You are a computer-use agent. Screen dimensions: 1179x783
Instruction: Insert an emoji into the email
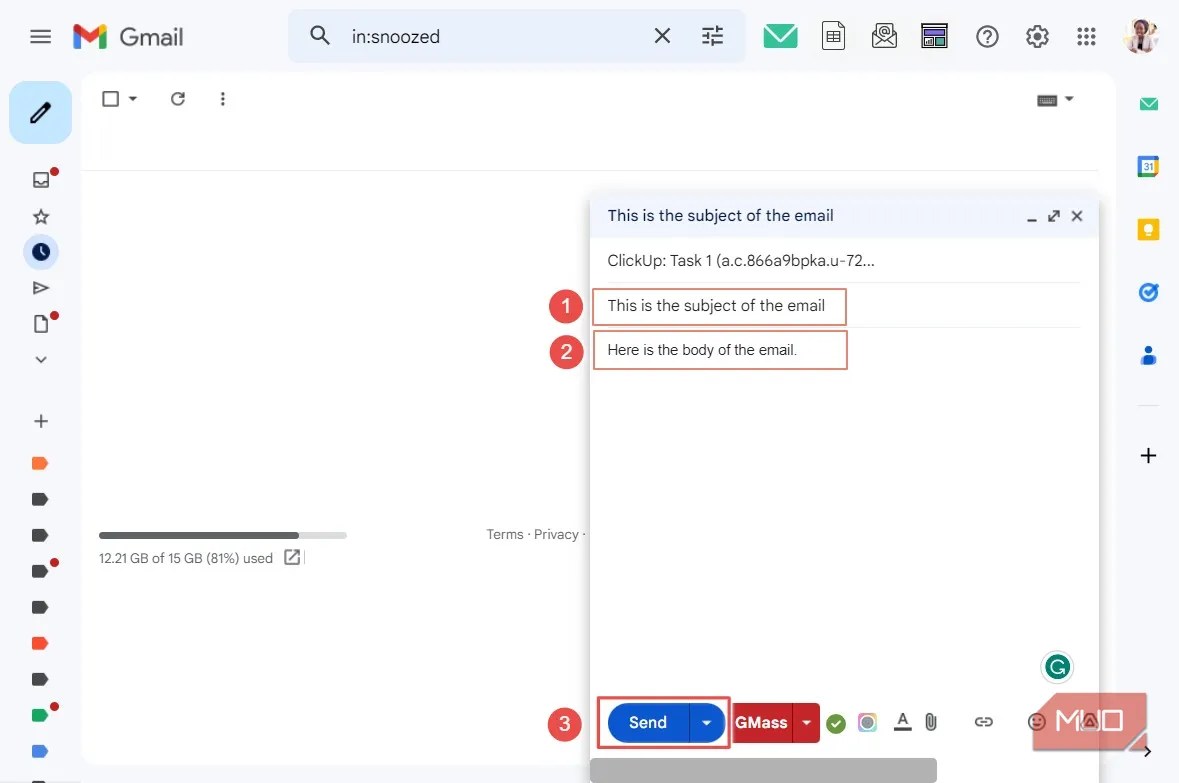point(1036,721)
